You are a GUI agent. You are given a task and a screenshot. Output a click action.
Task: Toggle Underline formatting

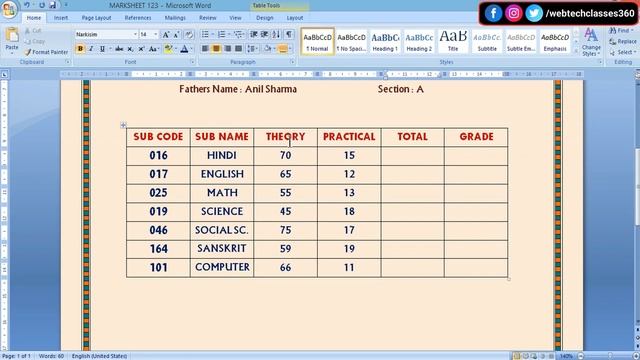tap(102, 49)
